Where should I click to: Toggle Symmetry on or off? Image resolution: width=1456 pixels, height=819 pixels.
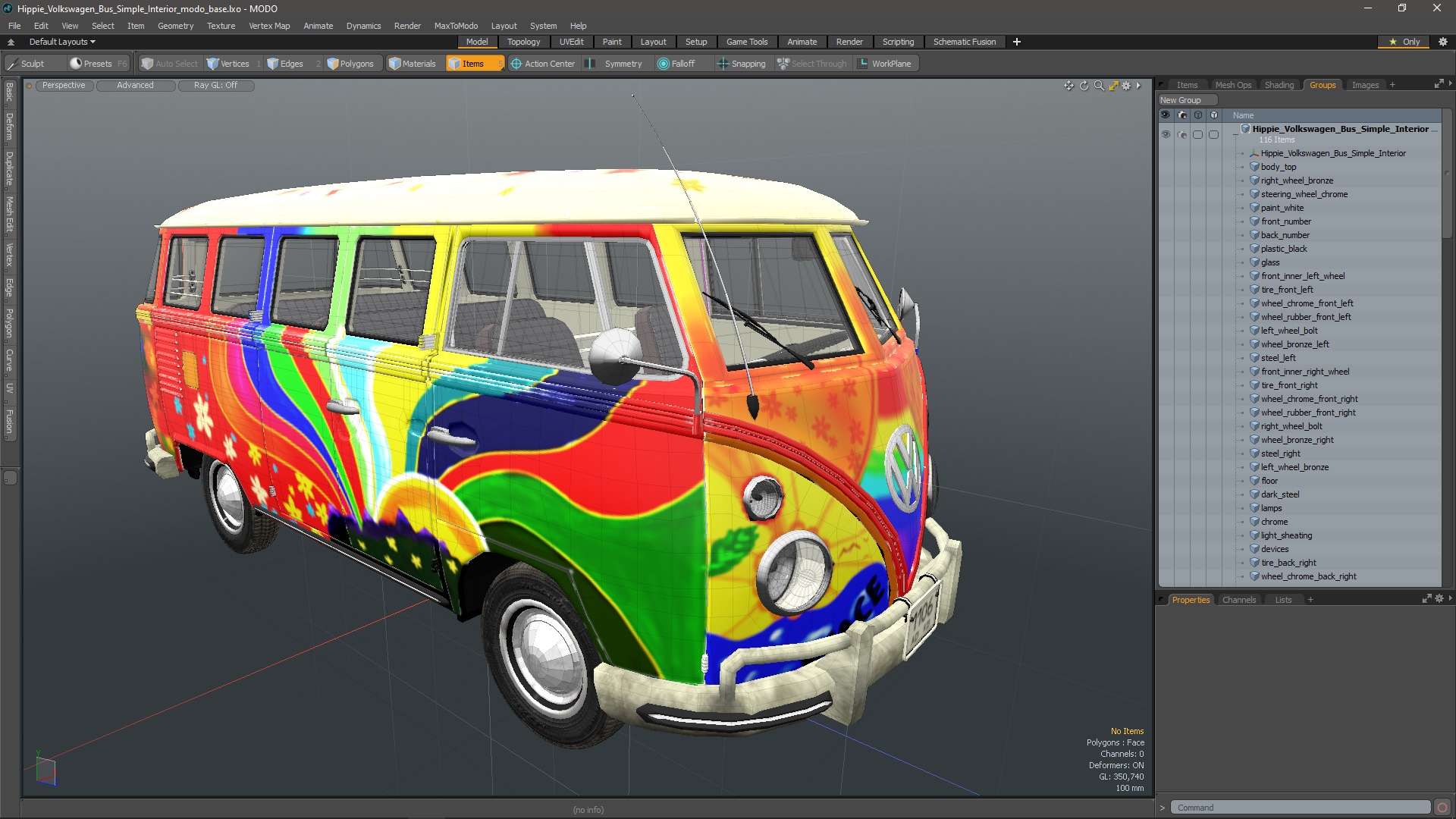point(615,64)
